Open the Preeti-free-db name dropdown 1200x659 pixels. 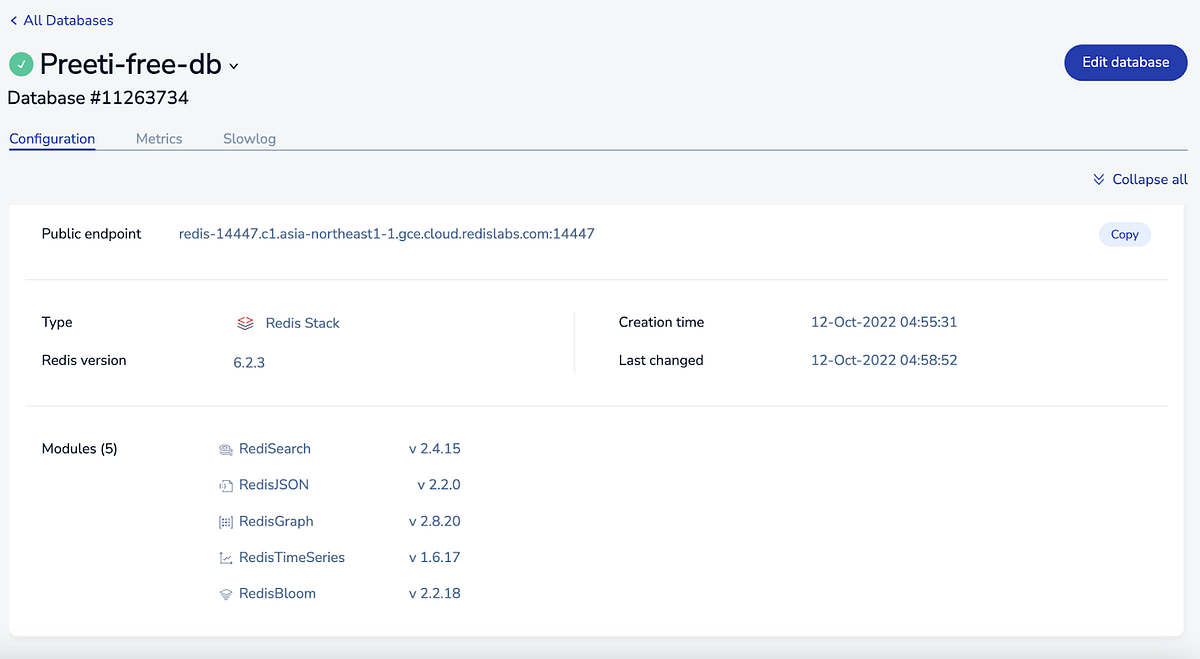coord(234,66)
